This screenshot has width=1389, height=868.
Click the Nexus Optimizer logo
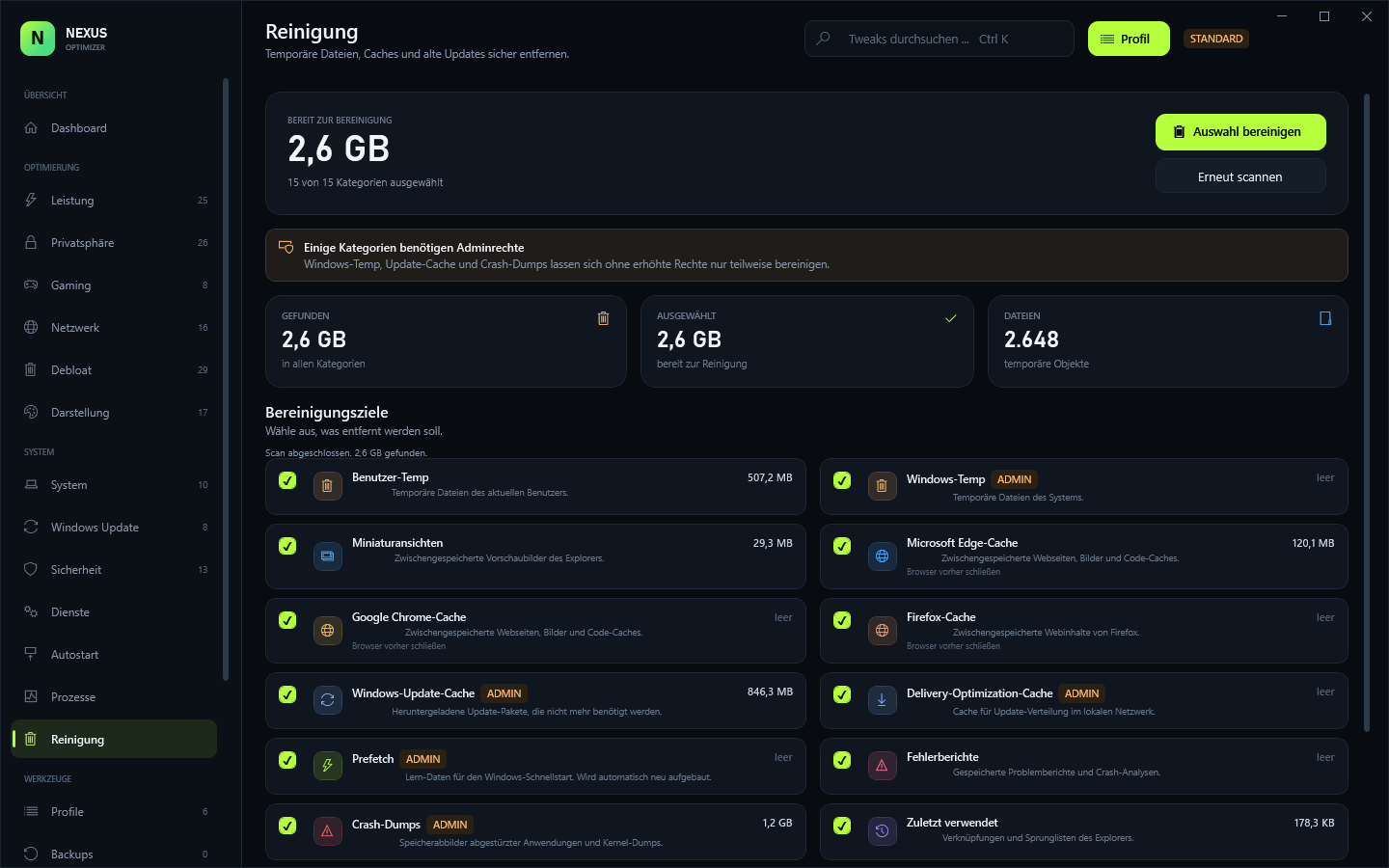click(38, 39)
